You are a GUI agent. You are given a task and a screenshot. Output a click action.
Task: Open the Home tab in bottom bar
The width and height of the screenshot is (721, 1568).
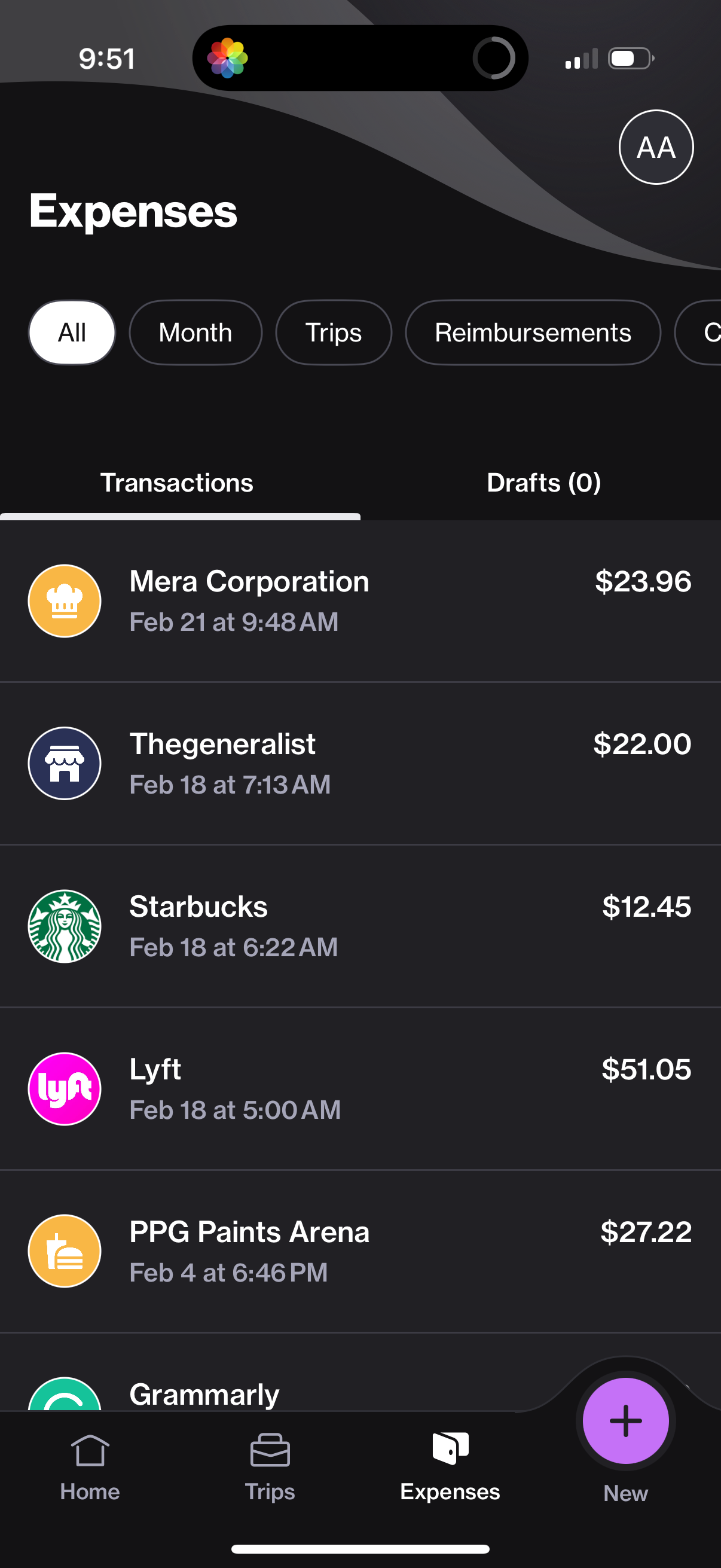point(90,1467)
